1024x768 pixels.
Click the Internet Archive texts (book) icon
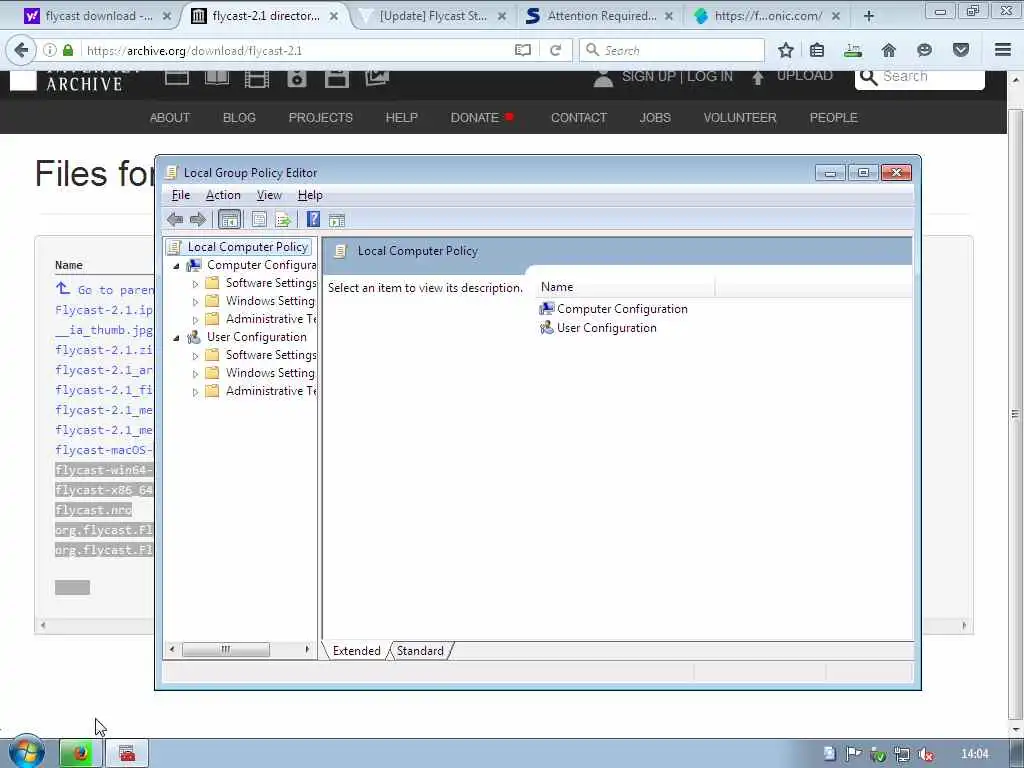click(x=217, y=78)
